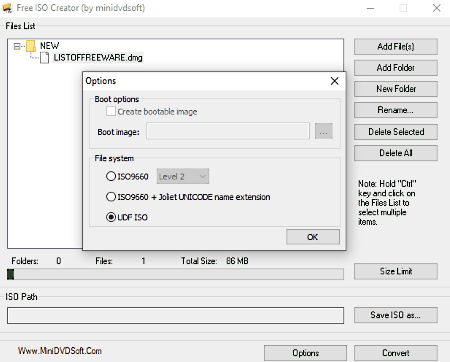This screenshot has height=362, width=450.
Task: Close the Options dialog
Action: click(334, 81)
